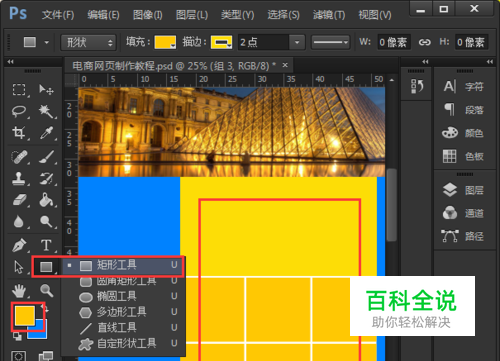The width and height of the screenshot is (500, 361).
Task: Select the Eyedropper tool
Action: 46,133
